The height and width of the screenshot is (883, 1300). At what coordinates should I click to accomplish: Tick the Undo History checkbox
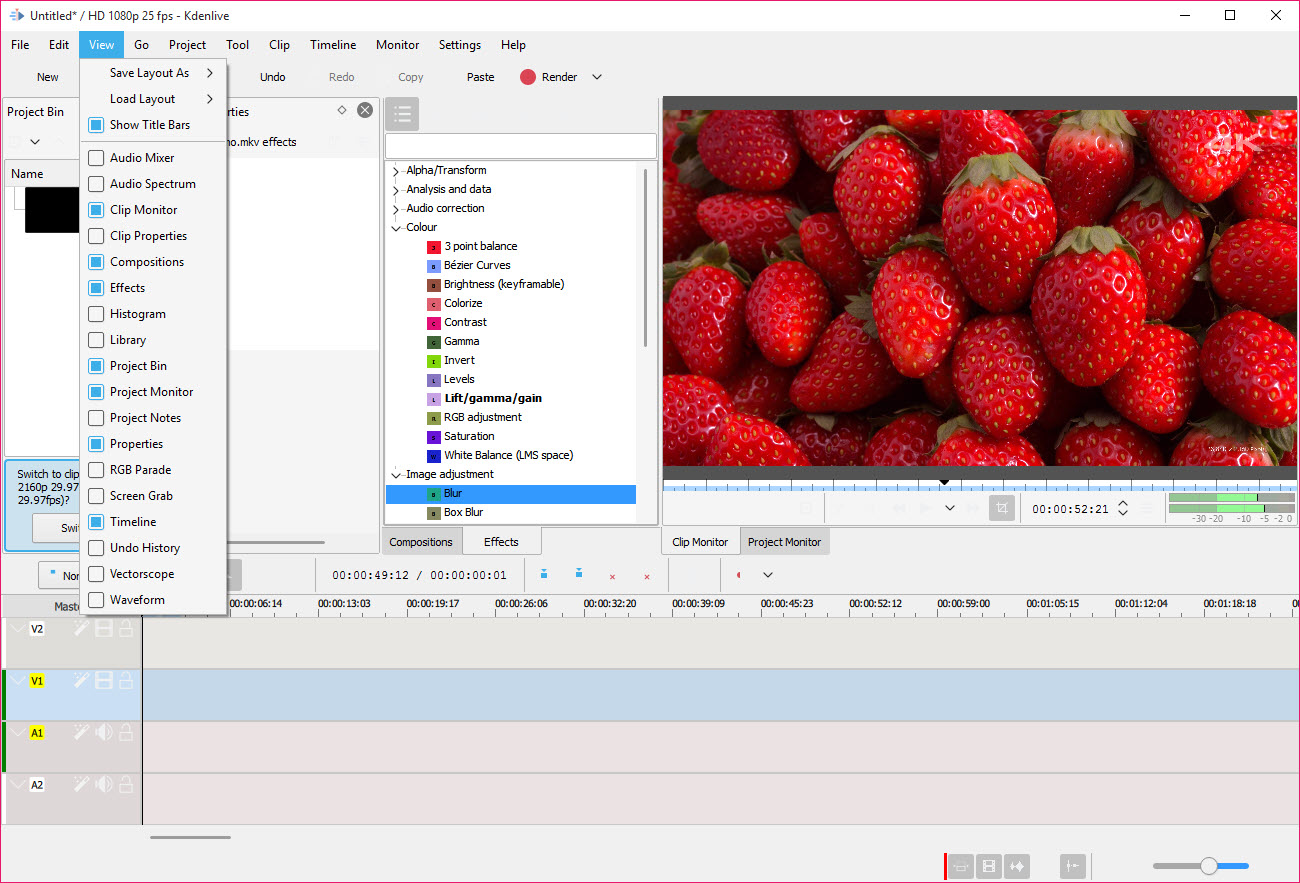(96, 548)
